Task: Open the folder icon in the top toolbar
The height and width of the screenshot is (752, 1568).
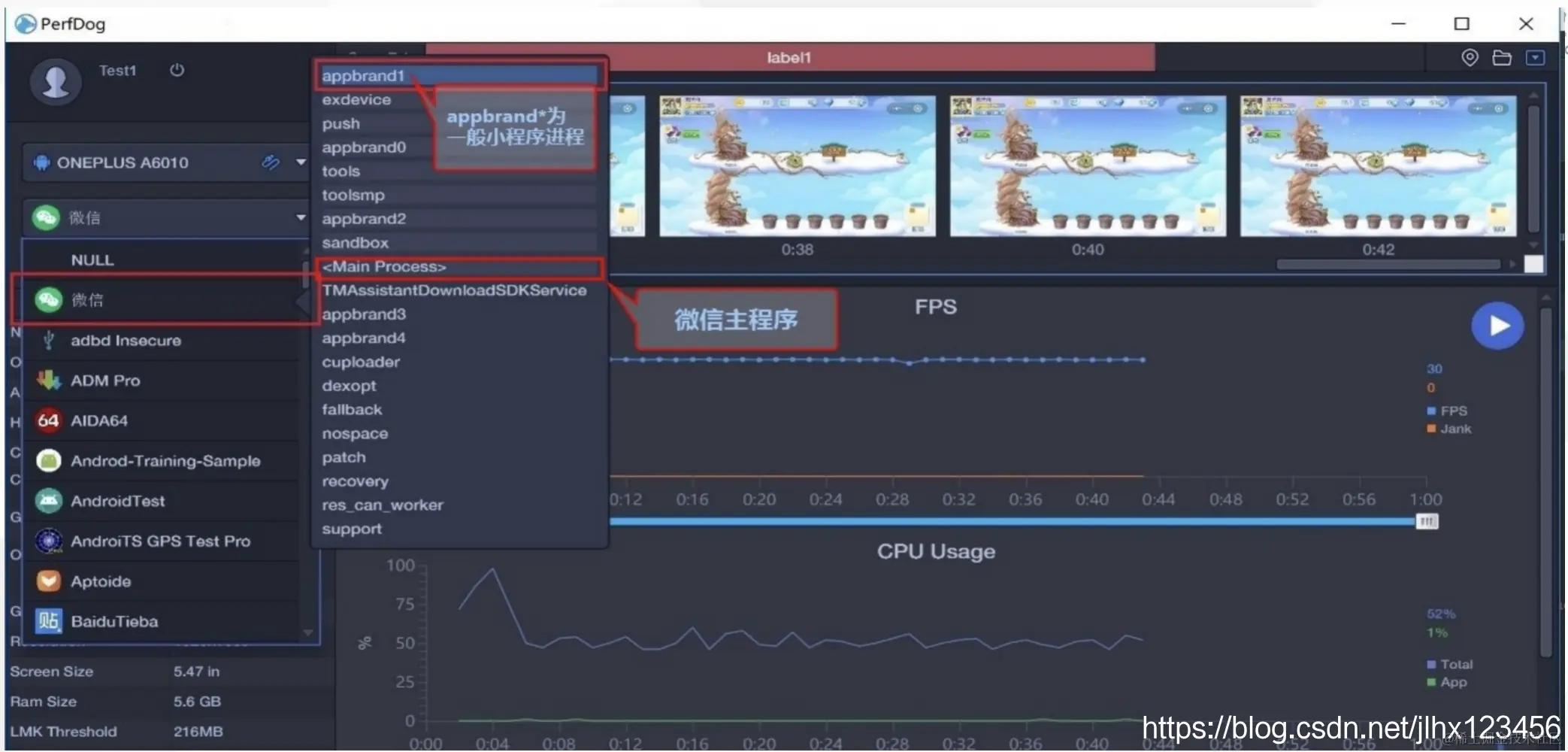Action: (x=1502, y=58)
